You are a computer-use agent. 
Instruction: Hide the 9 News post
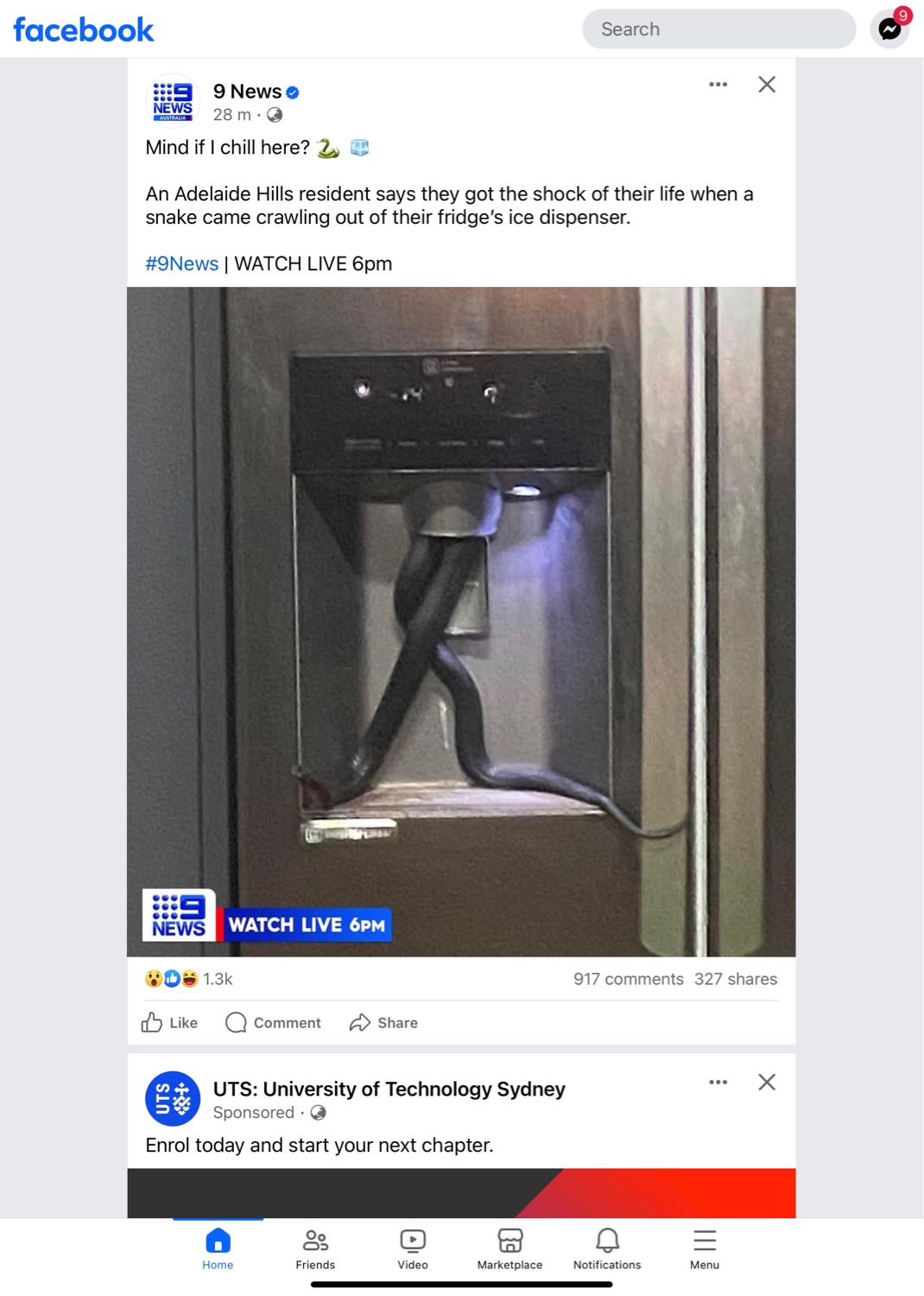pyautogui.click(x=767, y=85)
